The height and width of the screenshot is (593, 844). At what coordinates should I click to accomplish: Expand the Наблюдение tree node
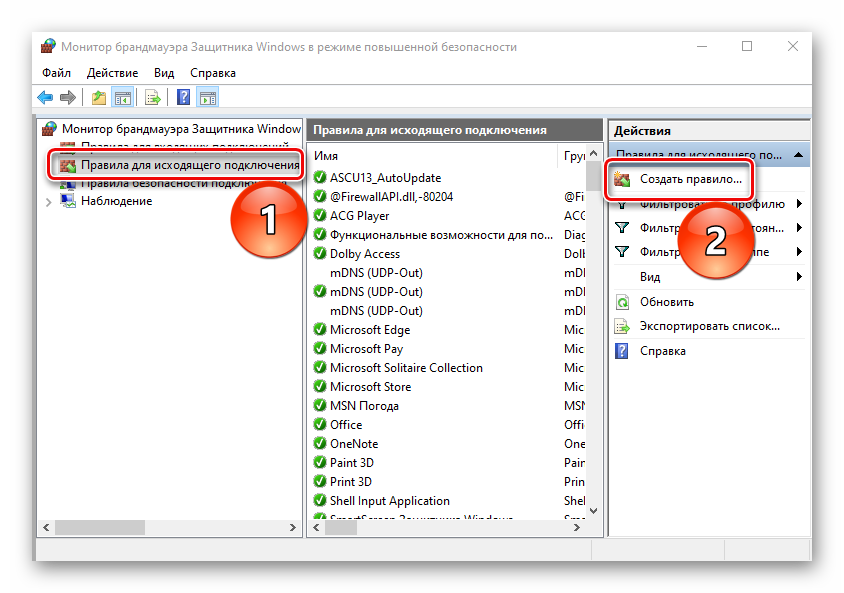pyautogui.click(x=49, y=201)
